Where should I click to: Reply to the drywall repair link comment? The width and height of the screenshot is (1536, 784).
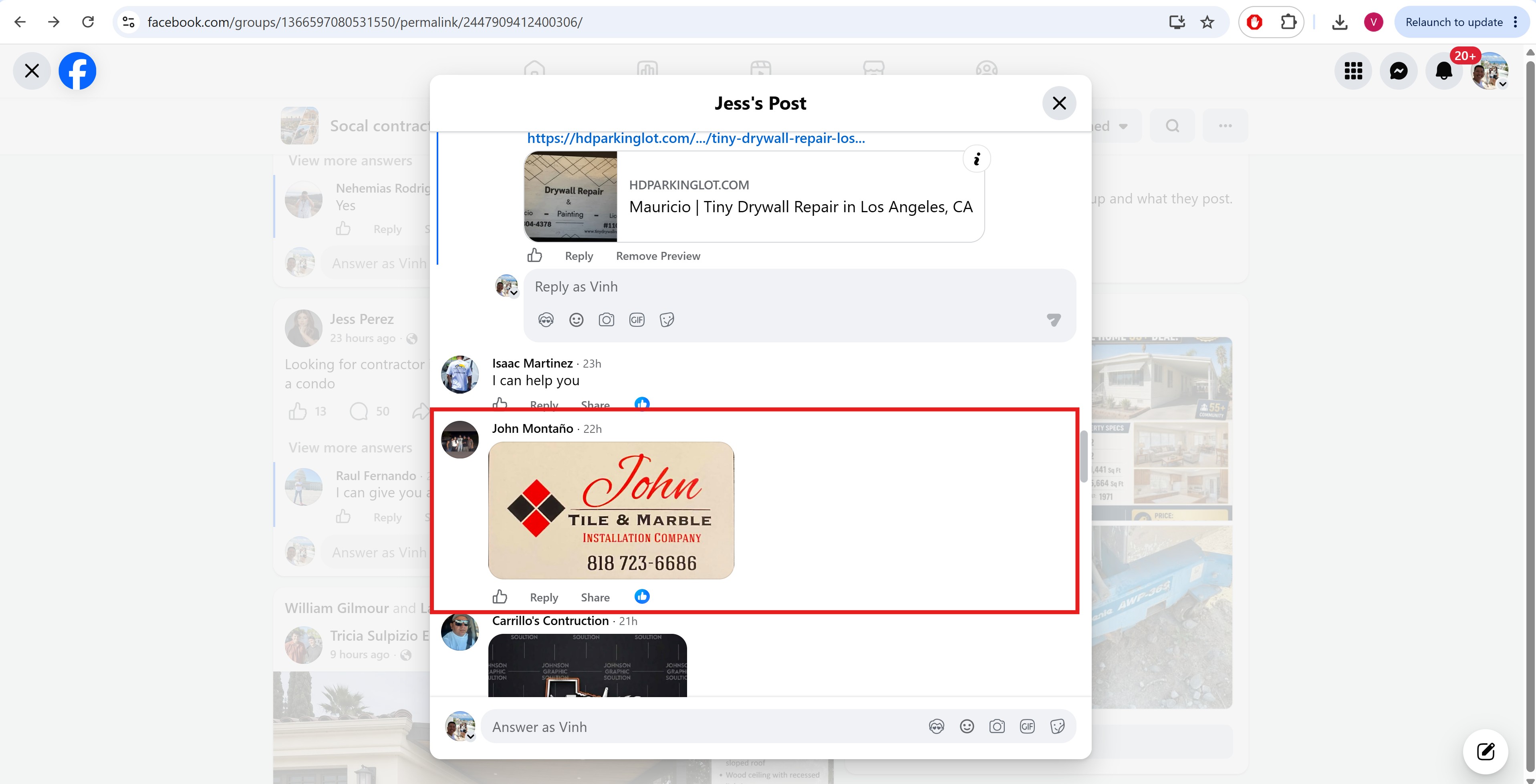pos(579,256)
